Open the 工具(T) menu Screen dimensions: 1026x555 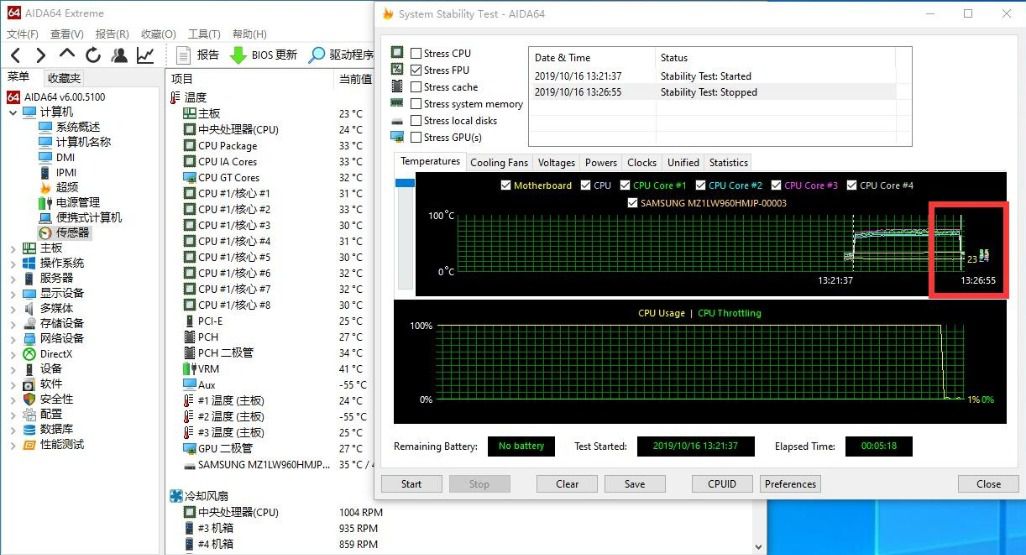204,34
